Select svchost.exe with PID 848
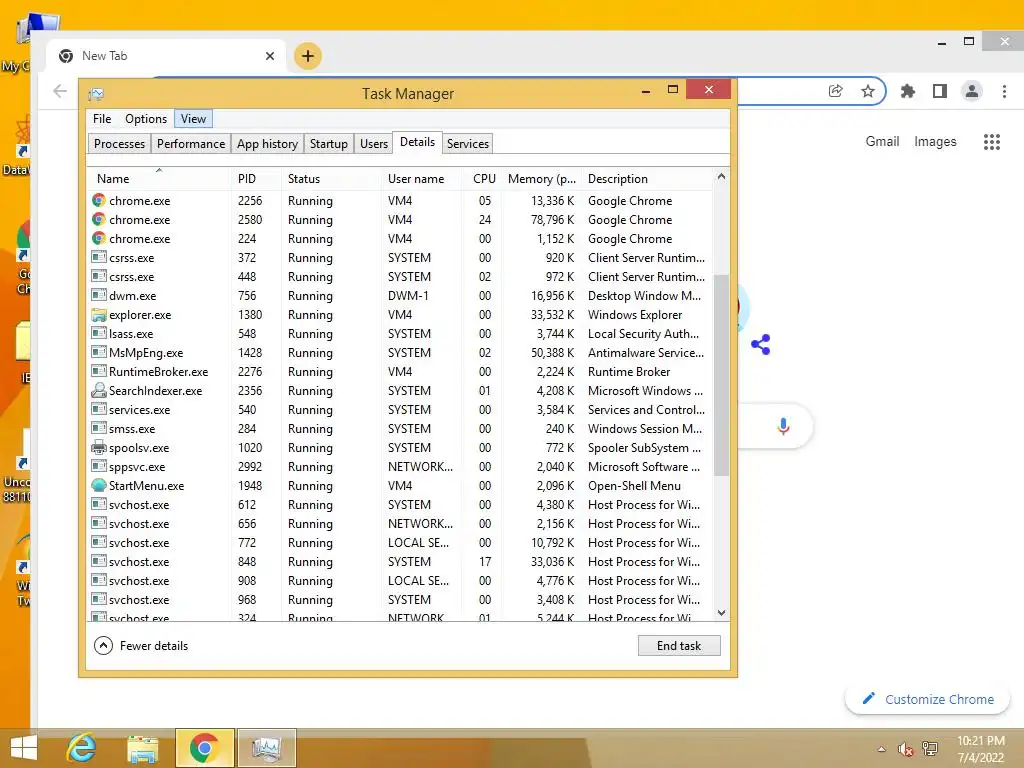 click(x=401, y=562)
